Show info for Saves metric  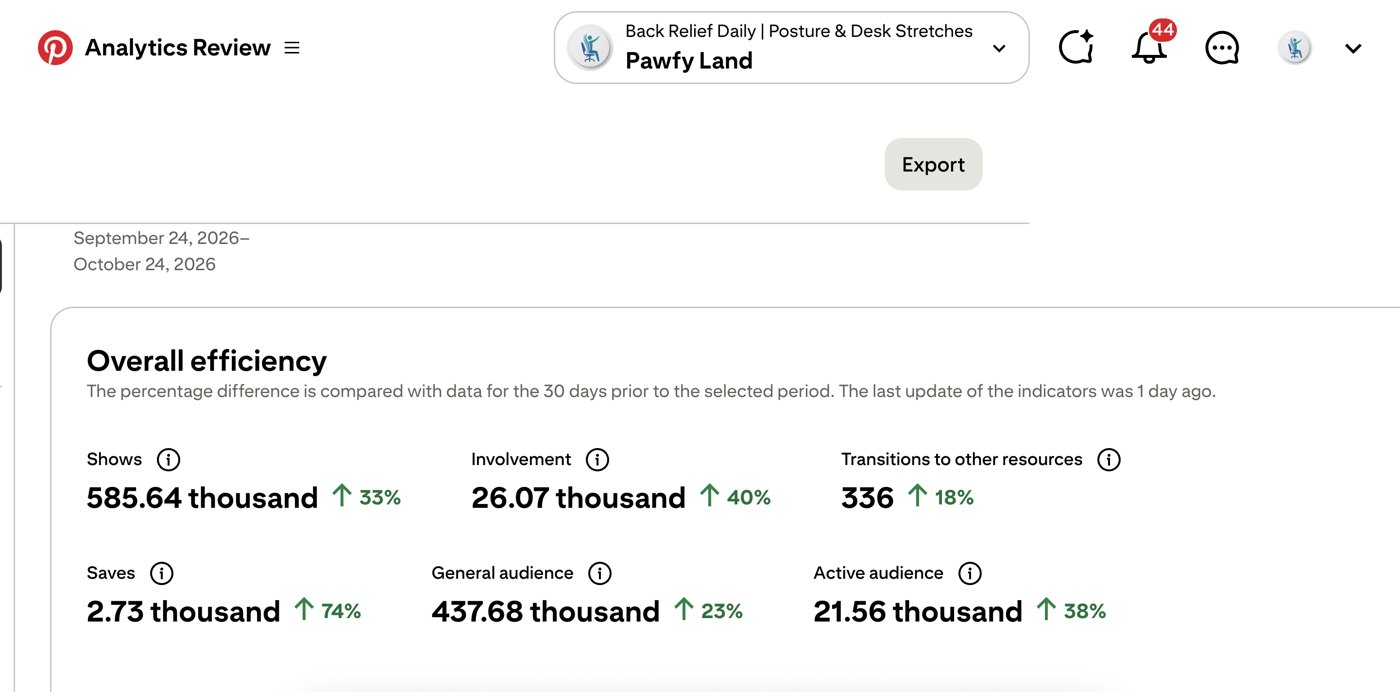click(x=161, y=574)
